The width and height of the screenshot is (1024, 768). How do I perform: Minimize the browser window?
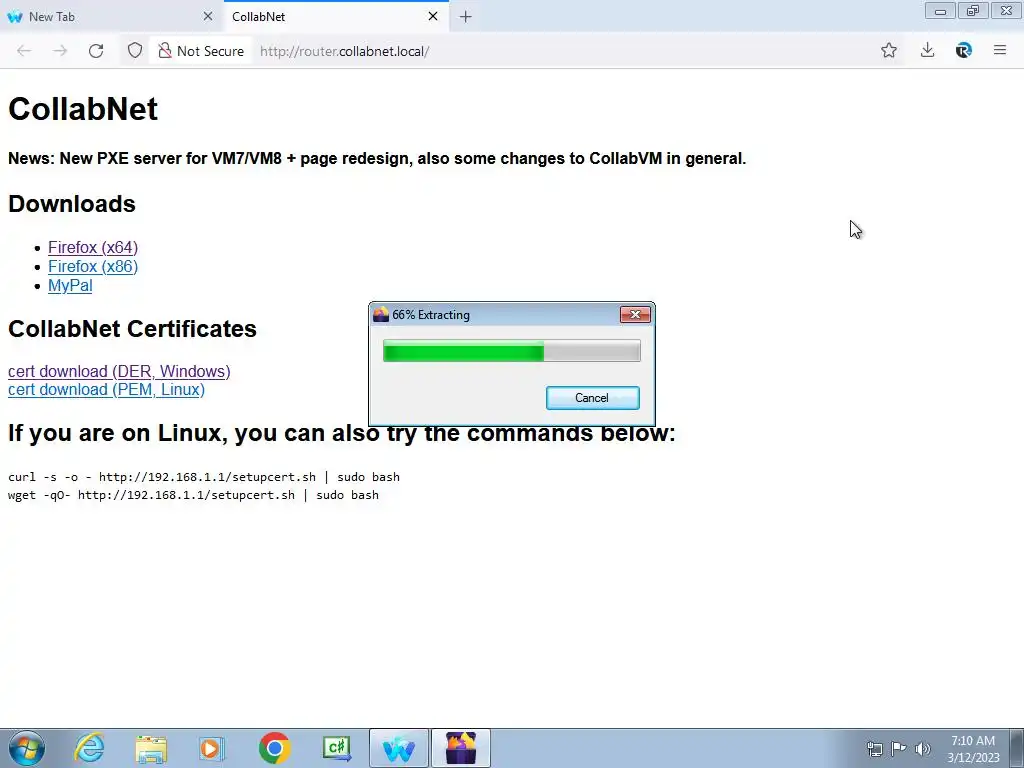(x=940, y=11)
